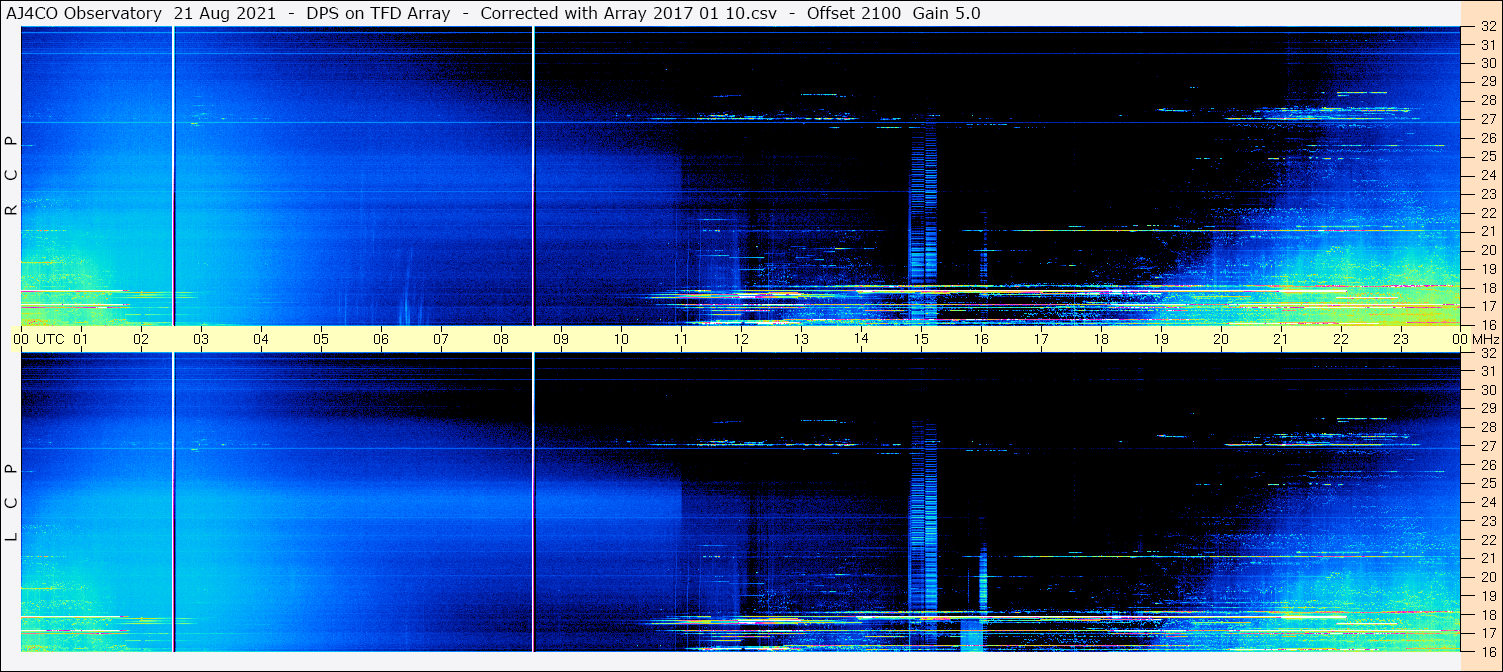Click the 31 MHz tick on LCP scale
The height and width of the screenshot is (672, 1503).
pyautogui.click(x=1487, y=371)
